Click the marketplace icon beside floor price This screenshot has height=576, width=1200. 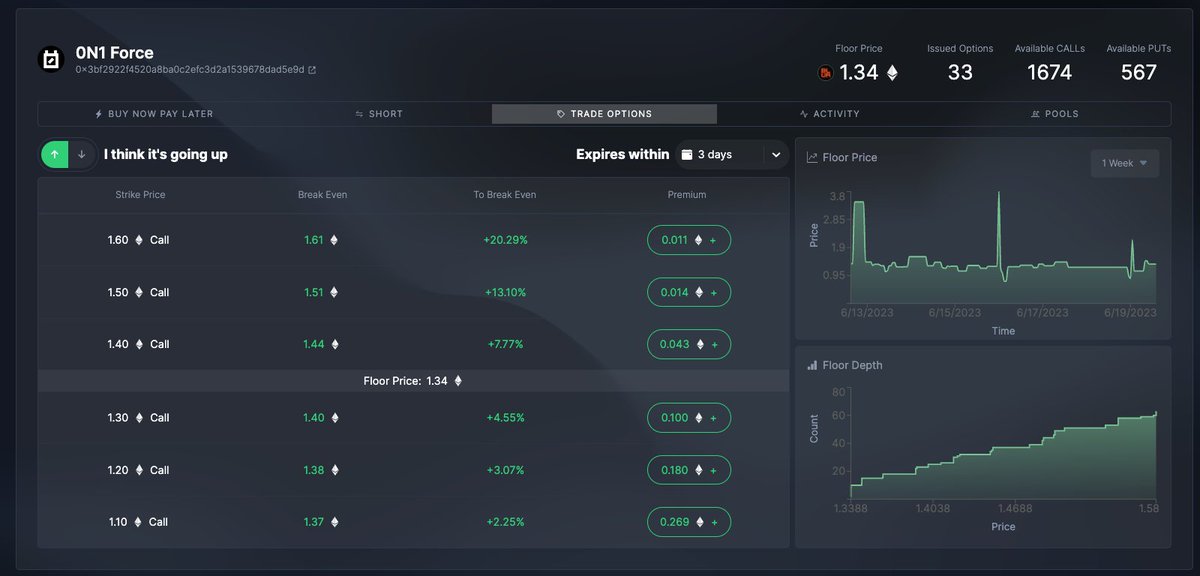point(826,73)
